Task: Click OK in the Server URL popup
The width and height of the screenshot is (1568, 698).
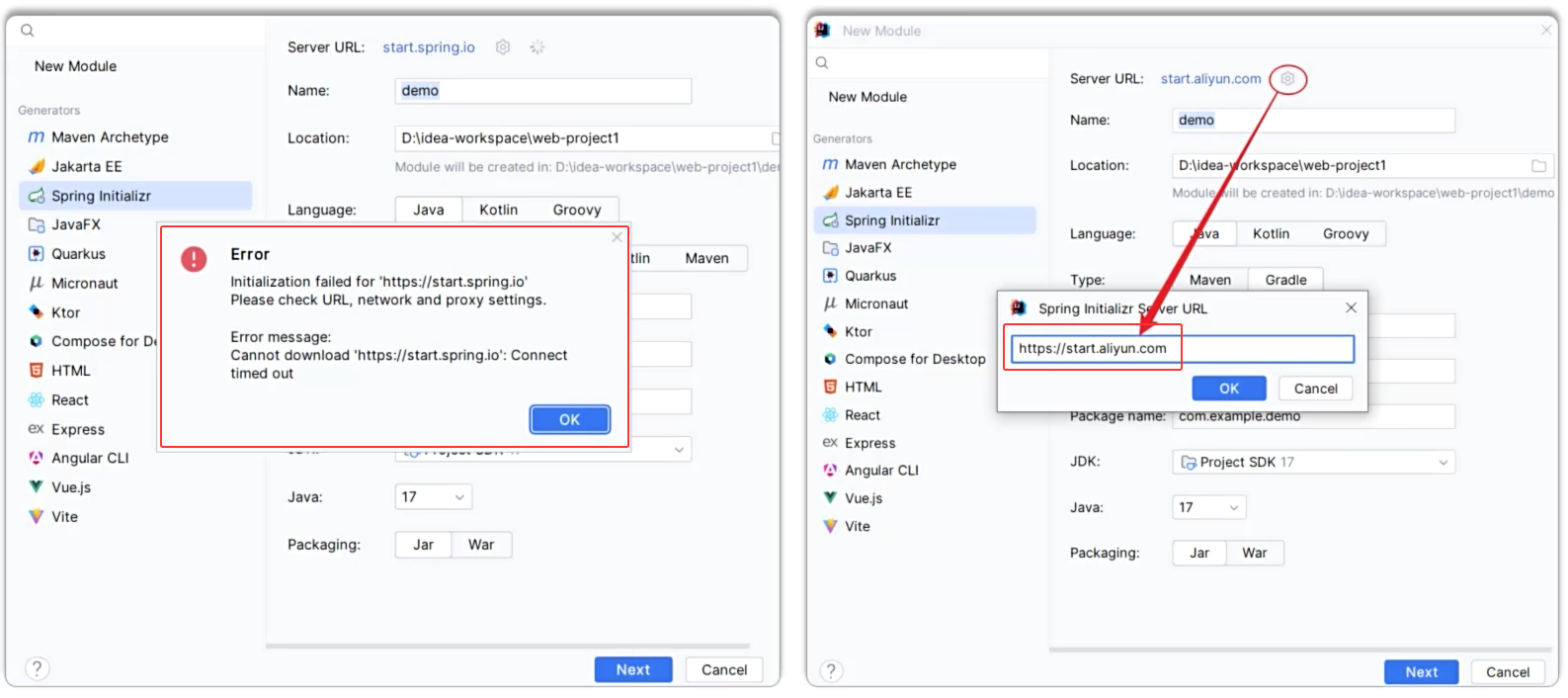Action: click(x=1228, y=389)
